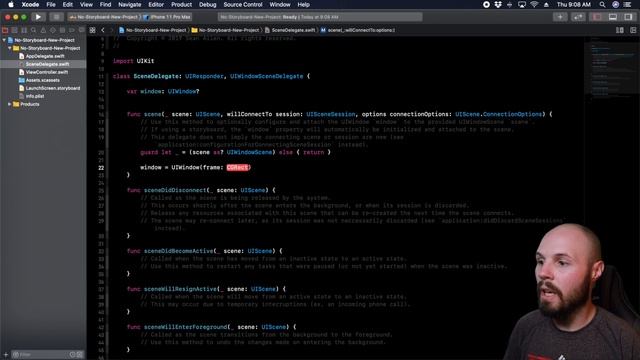Open the Apple menu
Viewport: 640px width, 360px height.
[x=11, y=4]
